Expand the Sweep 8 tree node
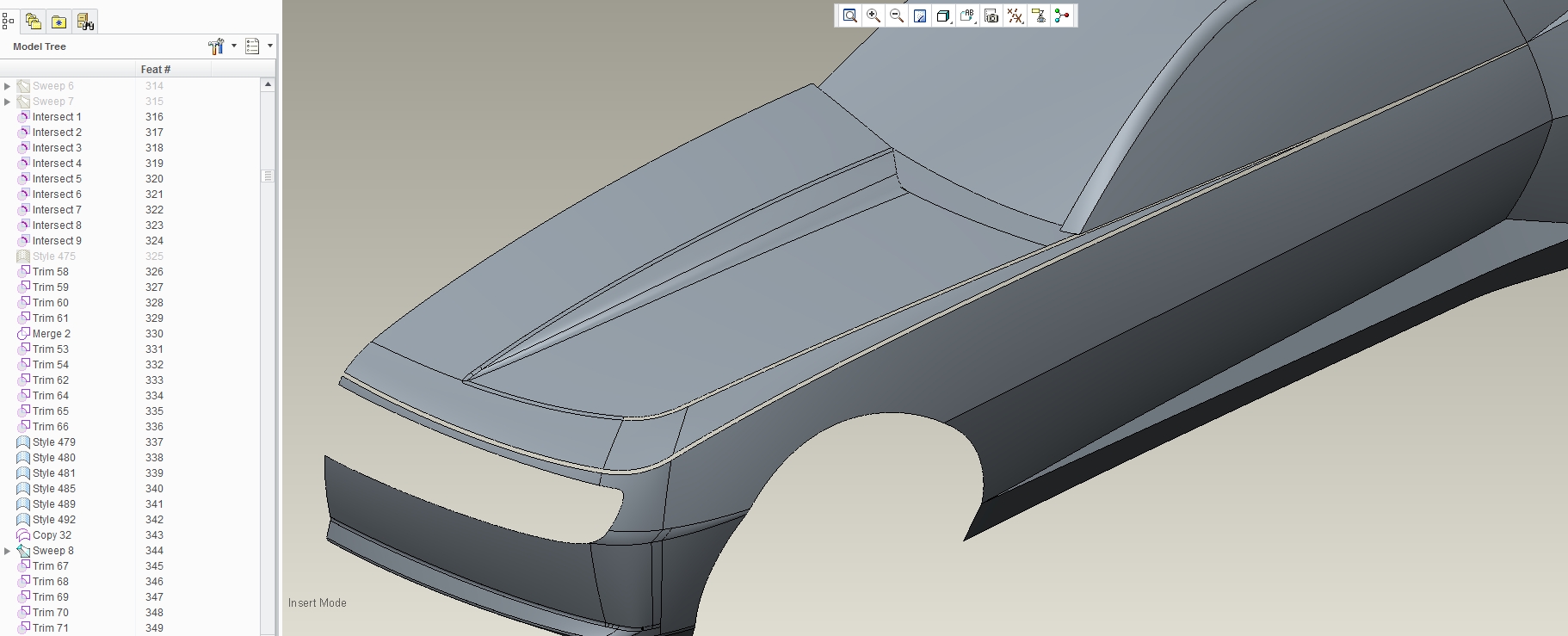The width and height of the screenshot is (1568, 636). click(7, 551)
